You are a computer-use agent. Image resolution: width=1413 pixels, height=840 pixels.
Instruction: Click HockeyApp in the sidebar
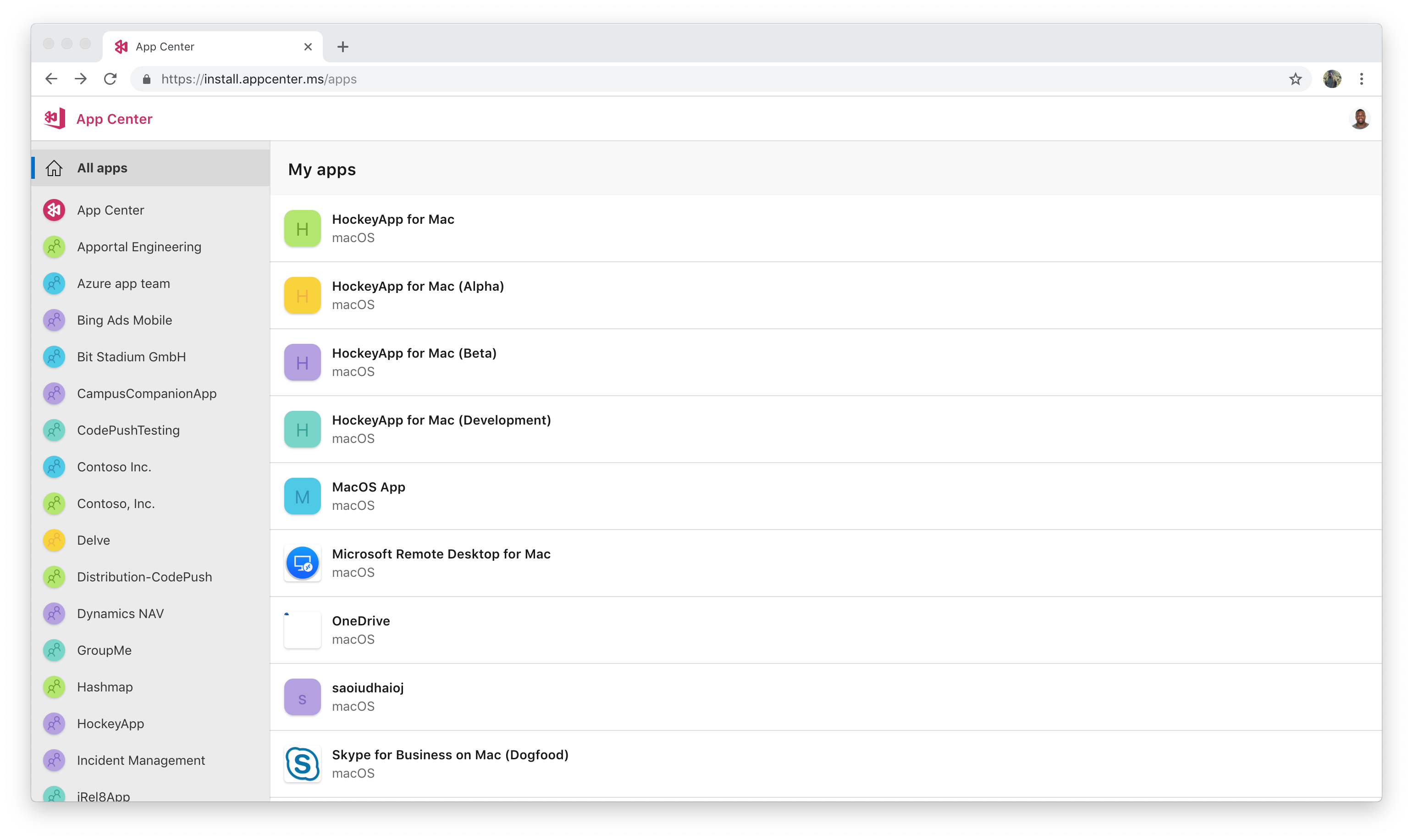[111, 723]
